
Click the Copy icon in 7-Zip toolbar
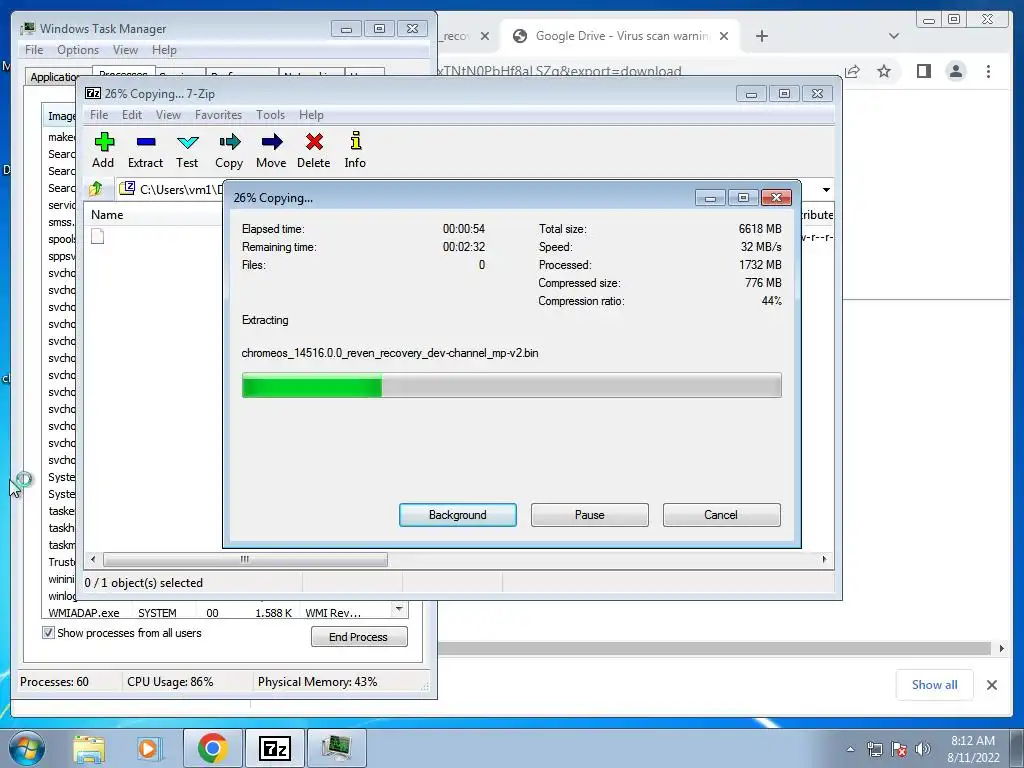(x=229, y=142)
